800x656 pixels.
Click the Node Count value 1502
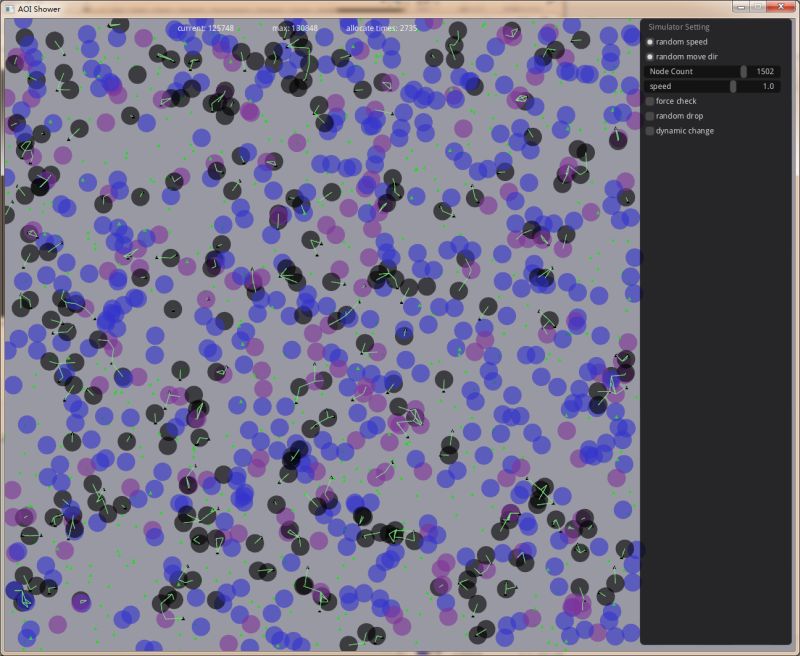(765, 72)
